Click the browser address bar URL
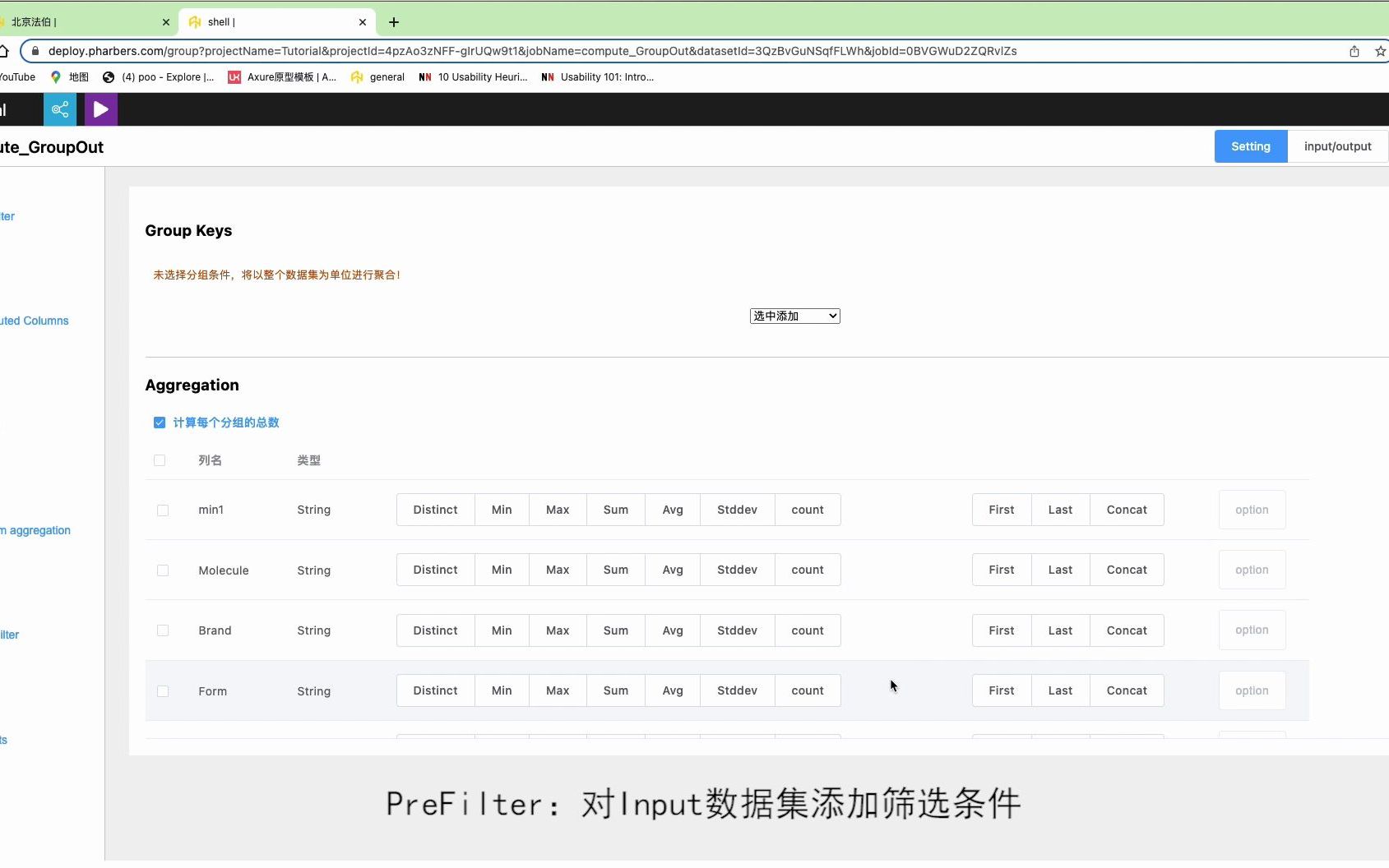Screen dimensions: 1389x868 pyautogui.click(x=532, y=51)
